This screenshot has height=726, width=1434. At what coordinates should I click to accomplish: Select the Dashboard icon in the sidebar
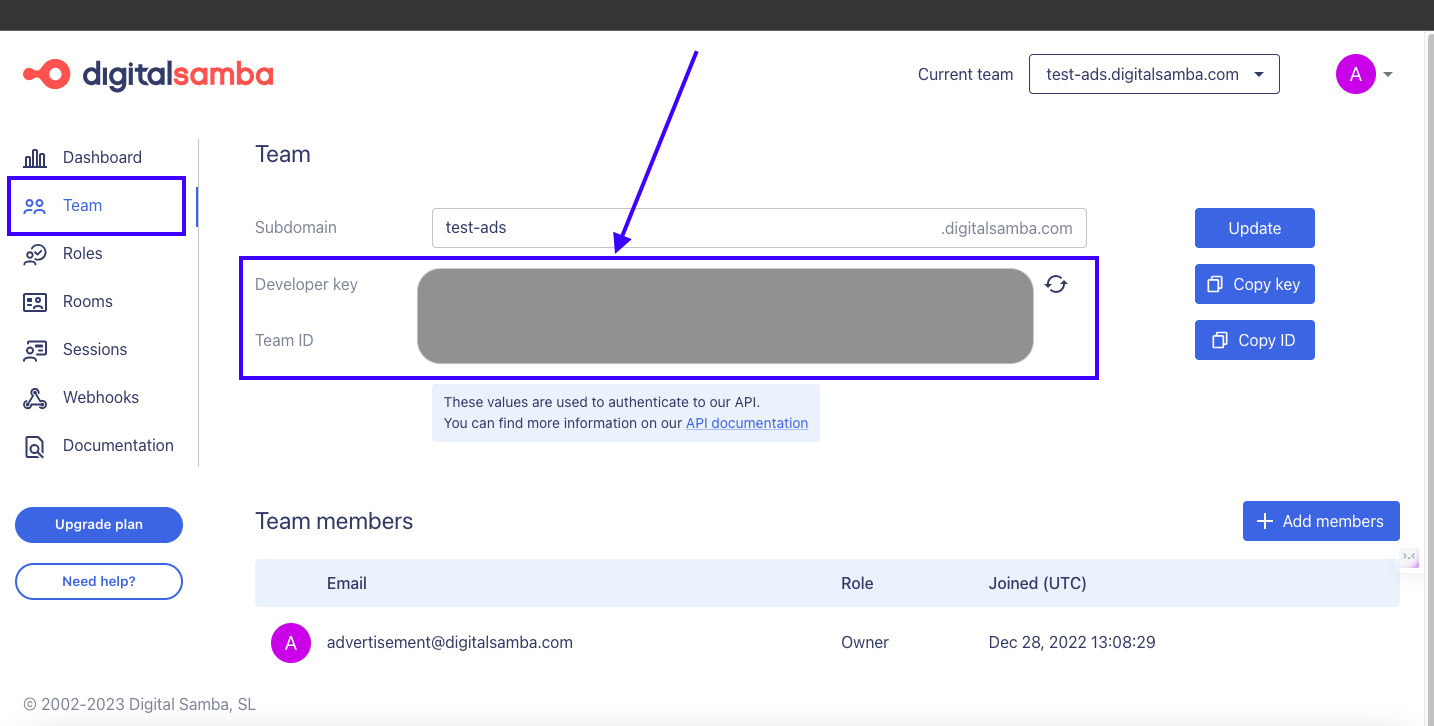pos(35,157)
